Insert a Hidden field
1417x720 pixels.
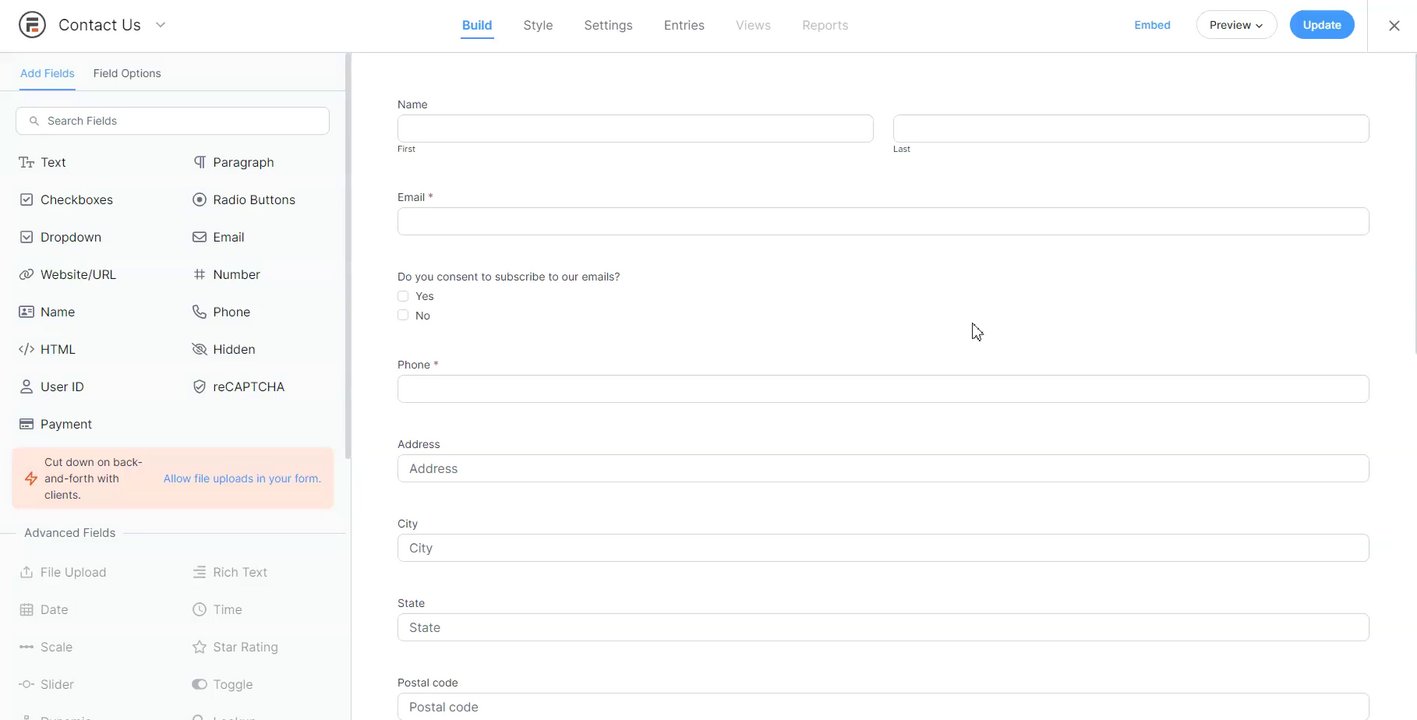point(233,350)
